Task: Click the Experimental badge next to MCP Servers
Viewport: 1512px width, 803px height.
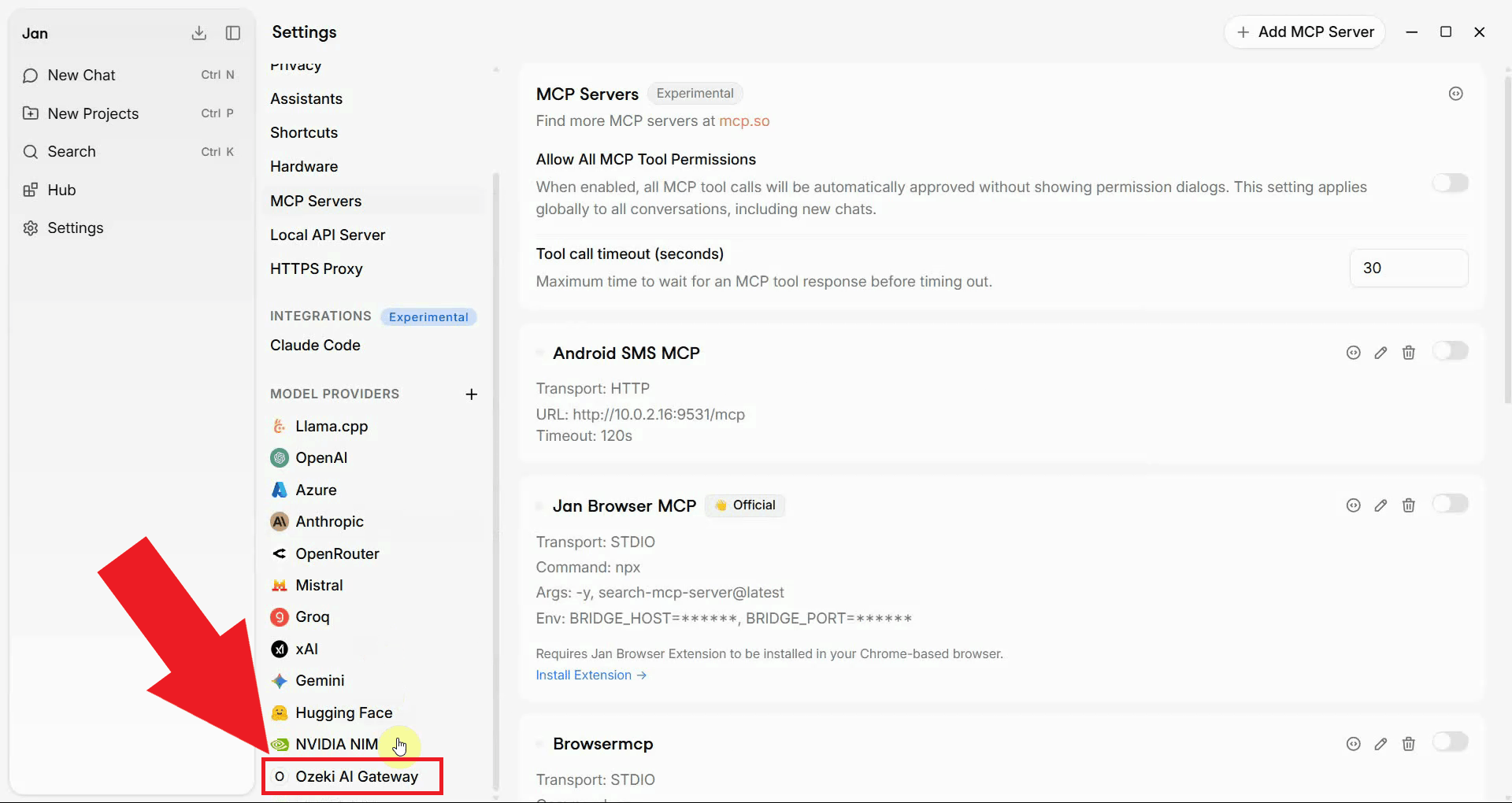Action: click(x=695, y=94)
